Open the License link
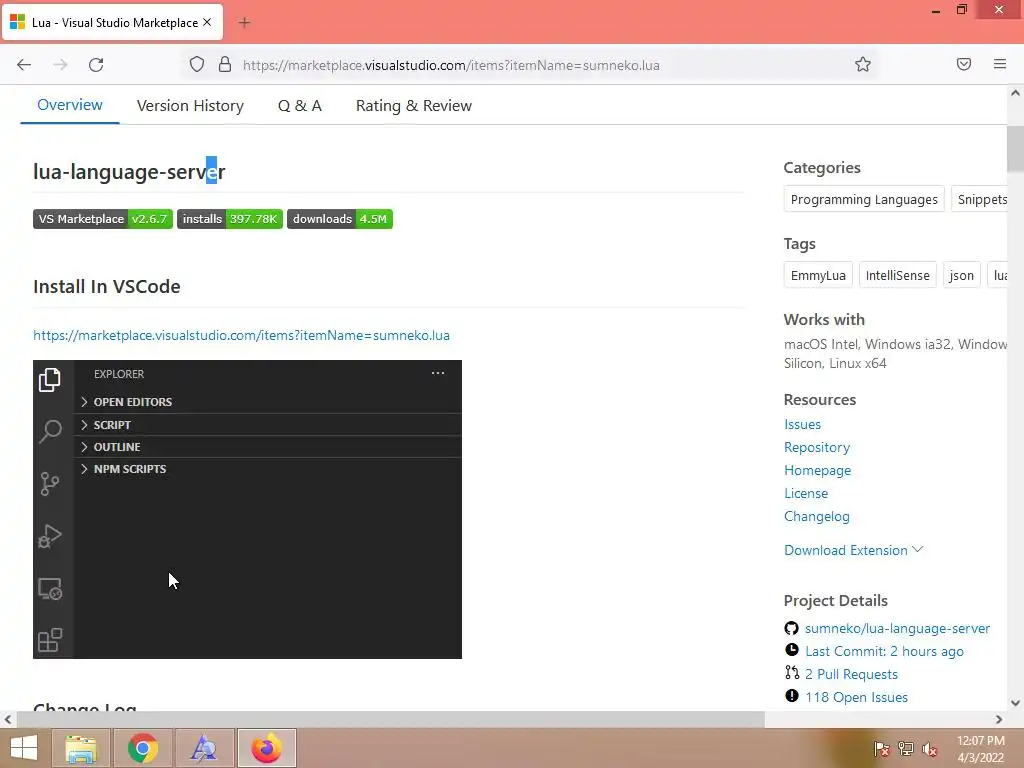 click(806, 493)
